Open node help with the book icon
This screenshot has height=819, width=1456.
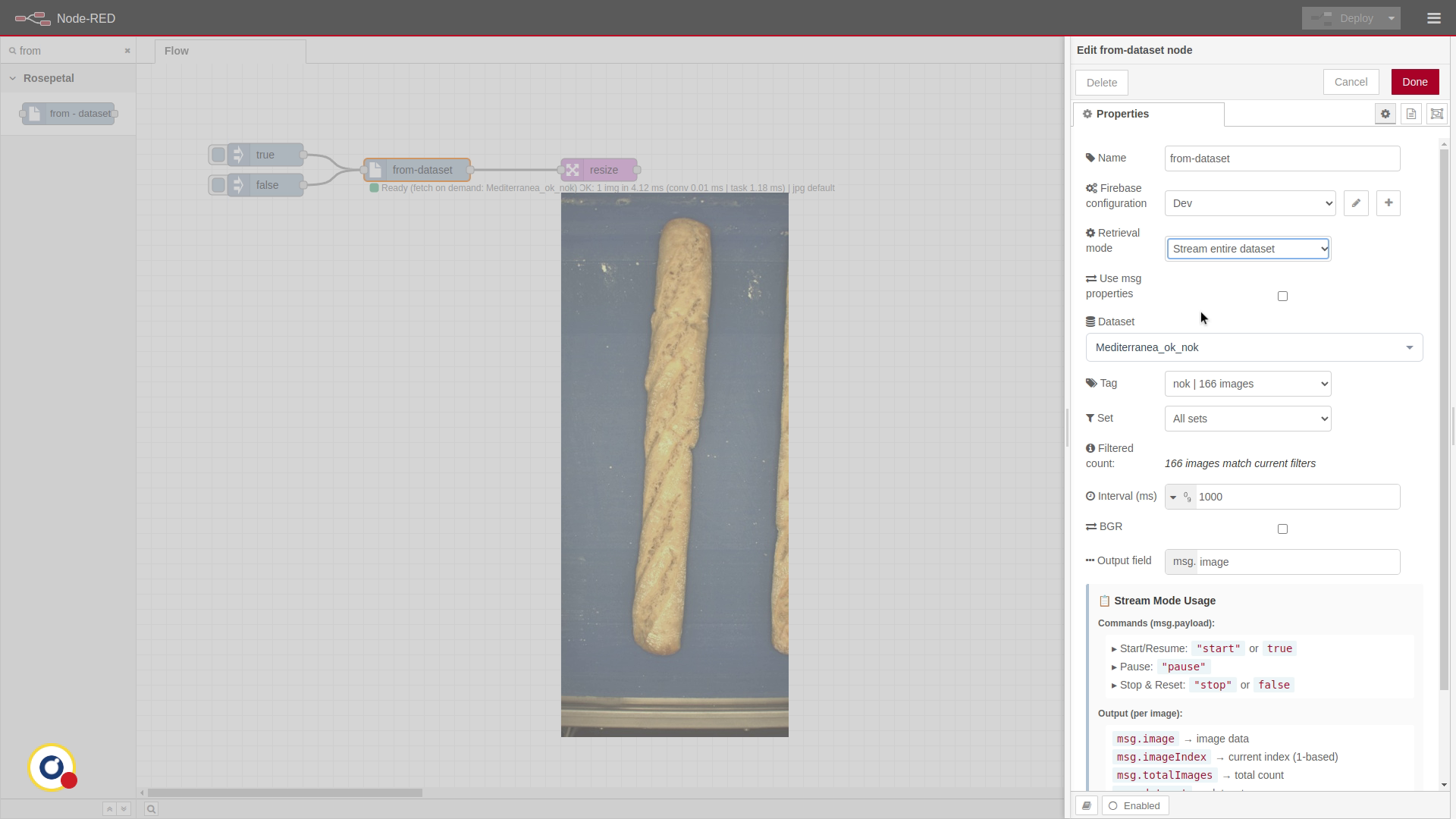point(1086,805)
